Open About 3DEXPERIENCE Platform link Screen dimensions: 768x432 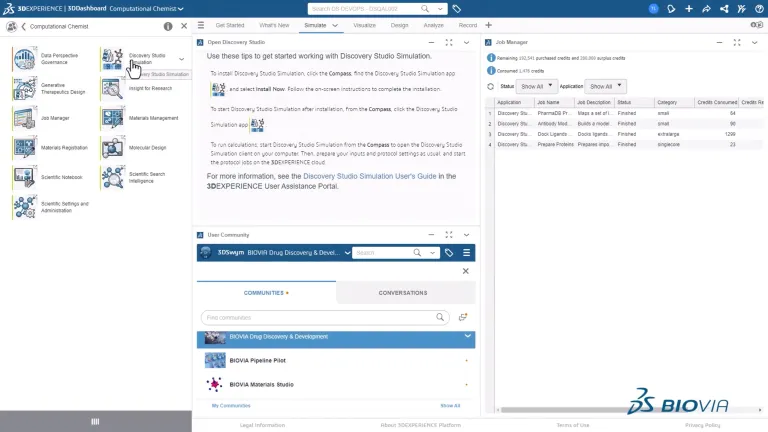tap(420, 425)
